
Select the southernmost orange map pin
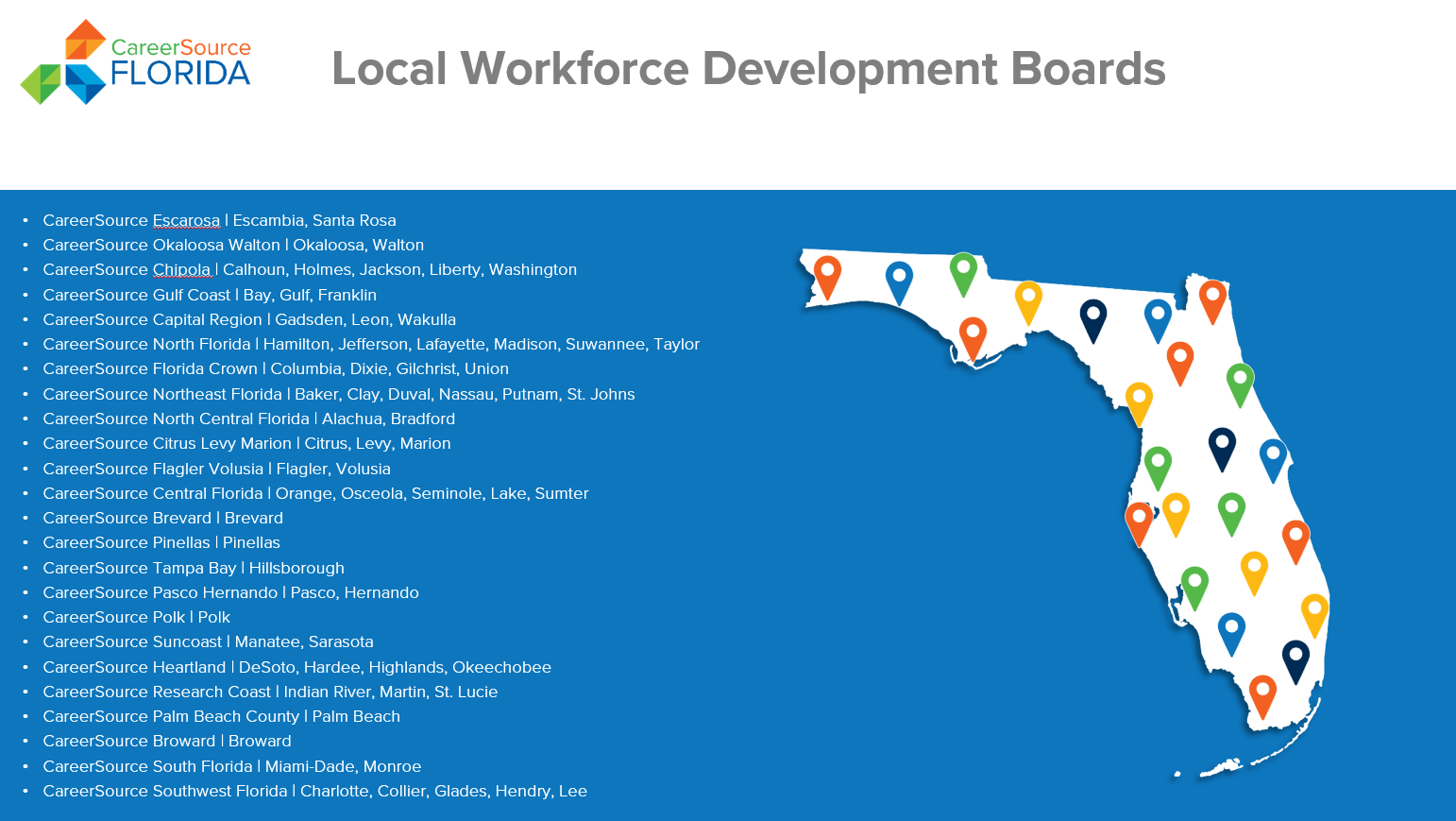[1262, 694]
